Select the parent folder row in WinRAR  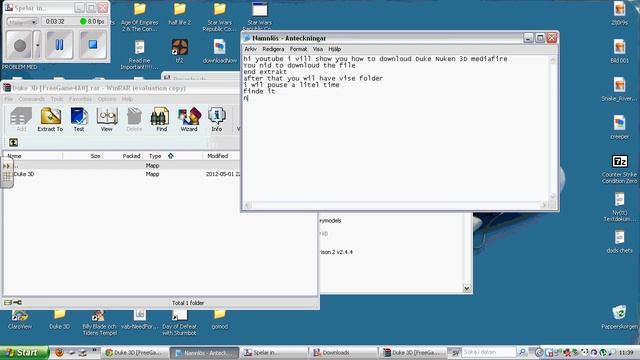[x=122, y=166]
